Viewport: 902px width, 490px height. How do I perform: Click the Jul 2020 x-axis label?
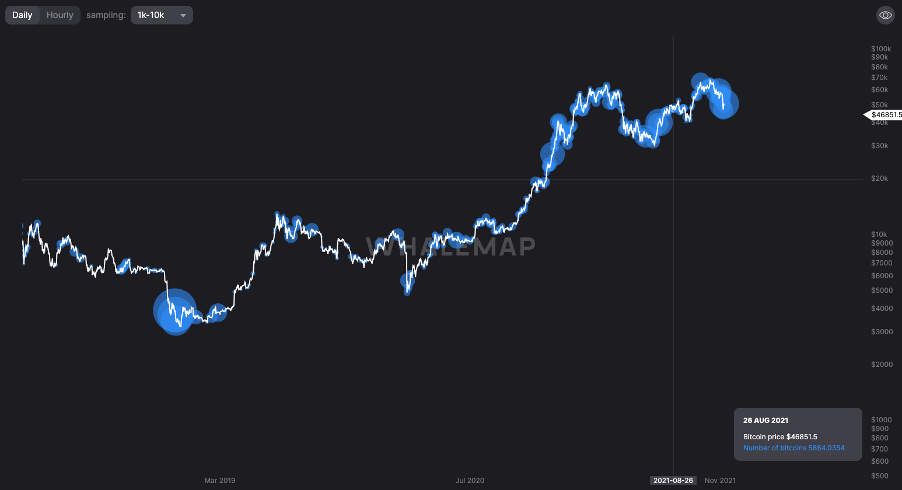click(x=470, y=481)
